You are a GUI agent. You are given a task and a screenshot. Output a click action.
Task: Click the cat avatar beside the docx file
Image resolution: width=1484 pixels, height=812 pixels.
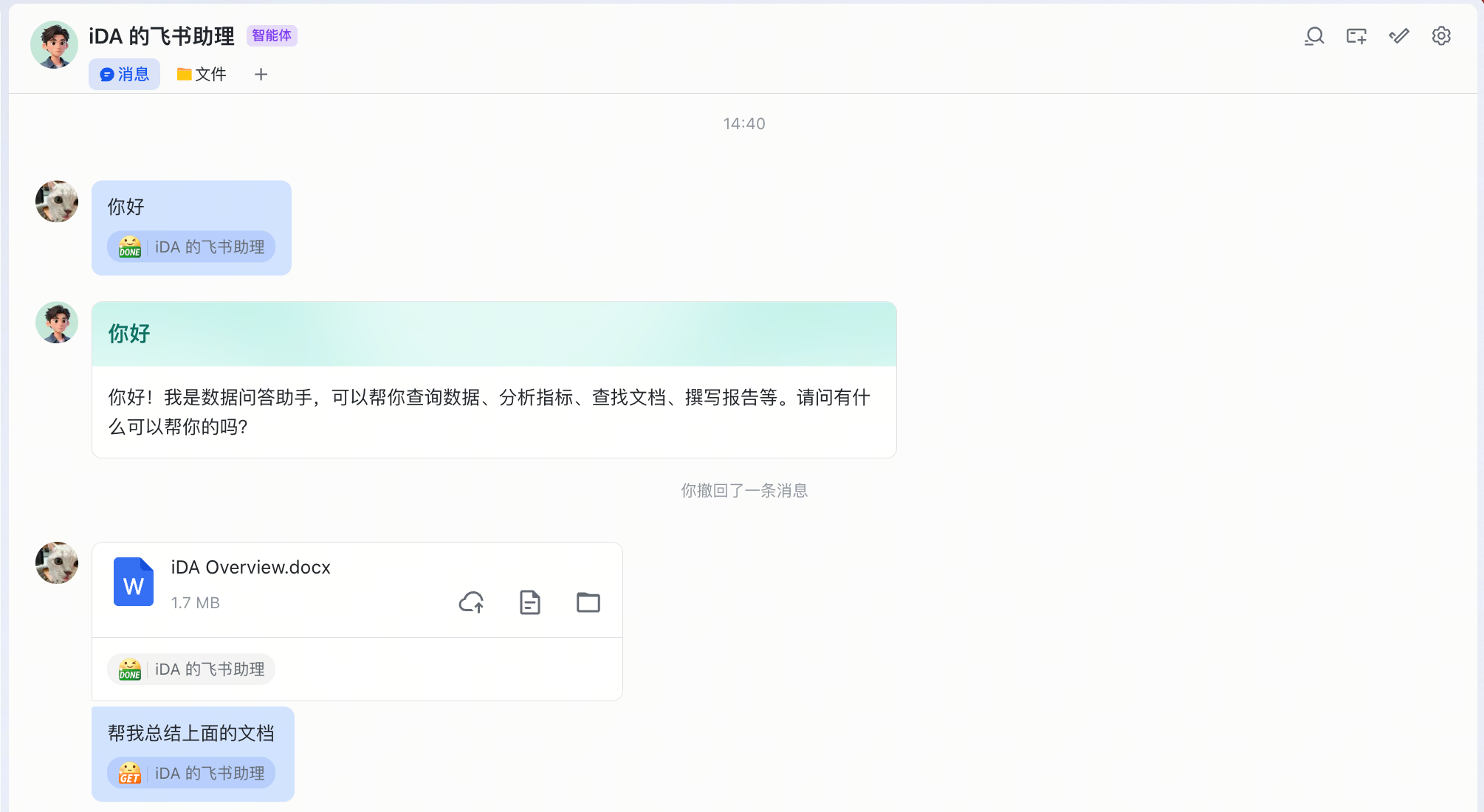point(57,563)
